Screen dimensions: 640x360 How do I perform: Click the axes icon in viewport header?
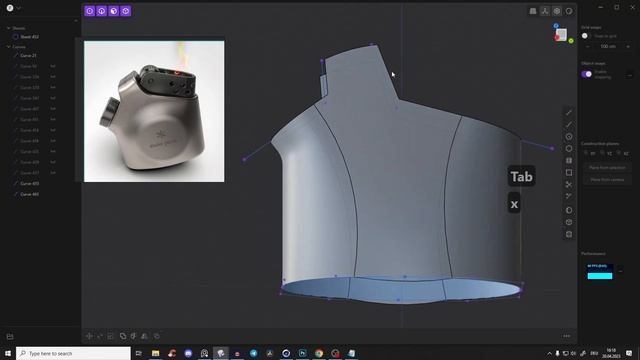(x=545, y=11)
